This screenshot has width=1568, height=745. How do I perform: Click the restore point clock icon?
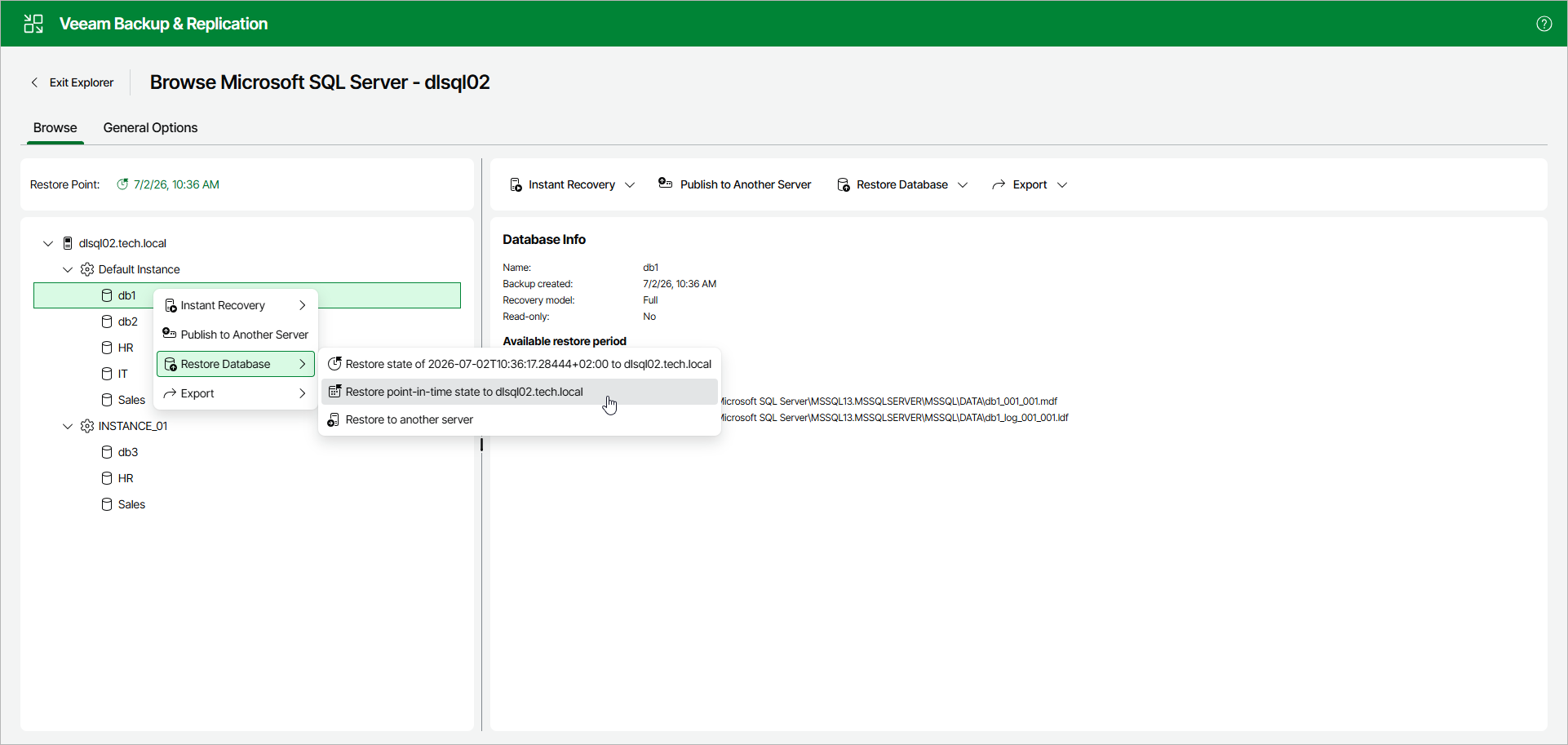pos(122,184)
